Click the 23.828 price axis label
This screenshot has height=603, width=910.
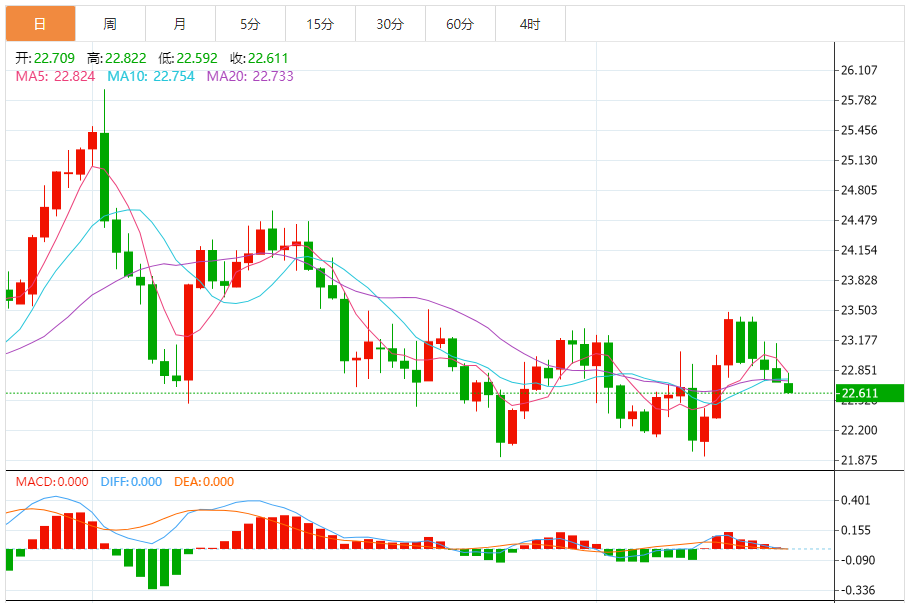point(860,280)
